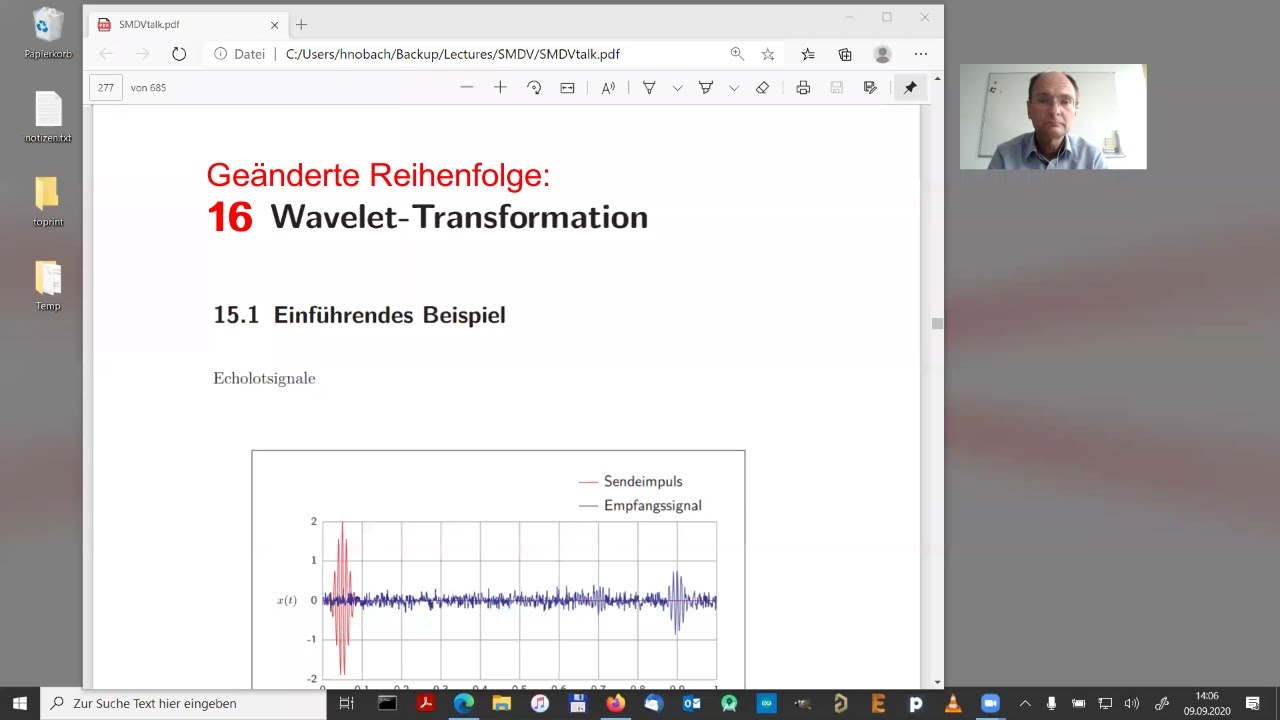Click the text '15.1 Einführendes Beispiel'

359,315
